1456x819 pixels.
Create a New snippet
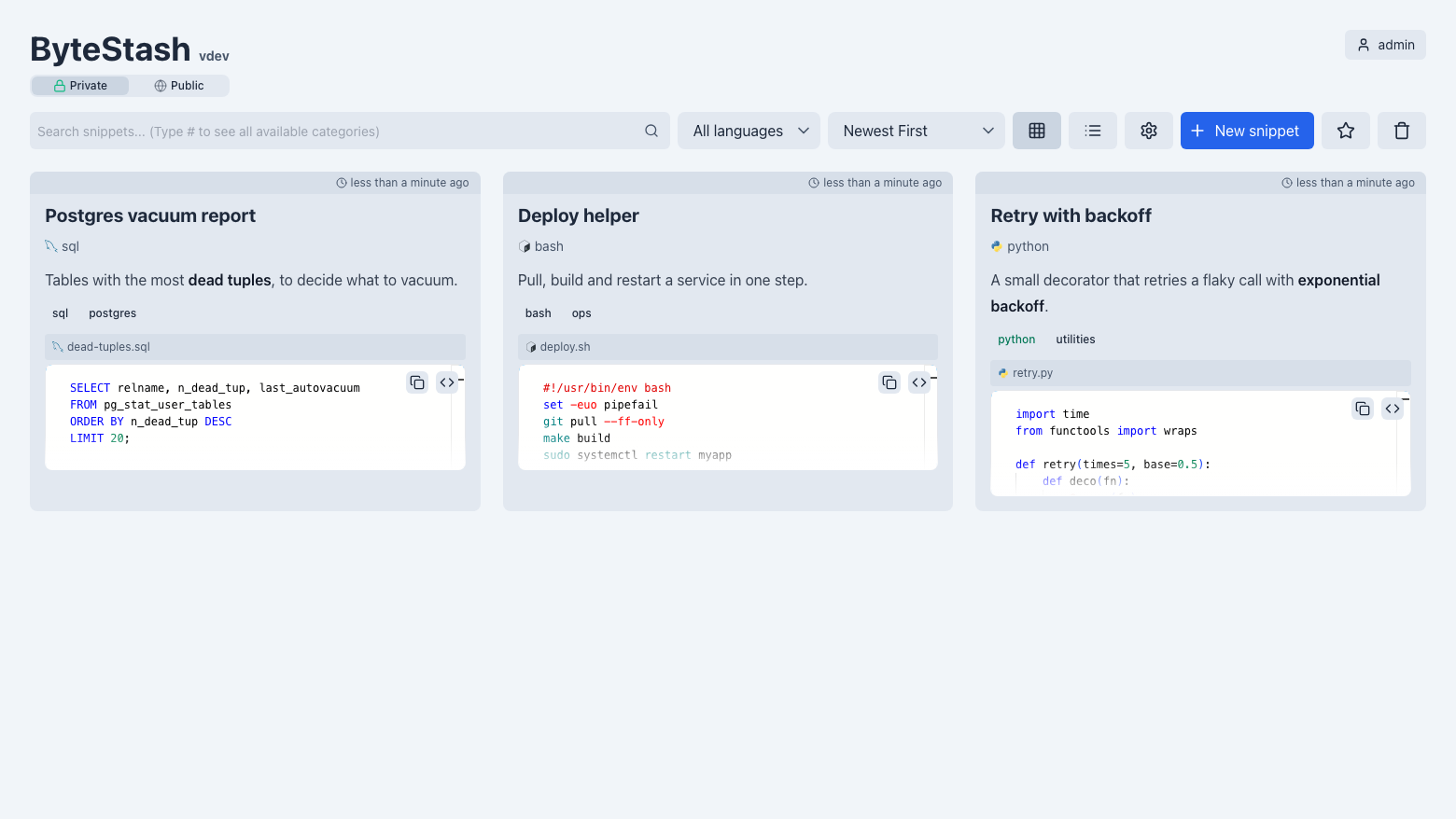(1247, 131)
